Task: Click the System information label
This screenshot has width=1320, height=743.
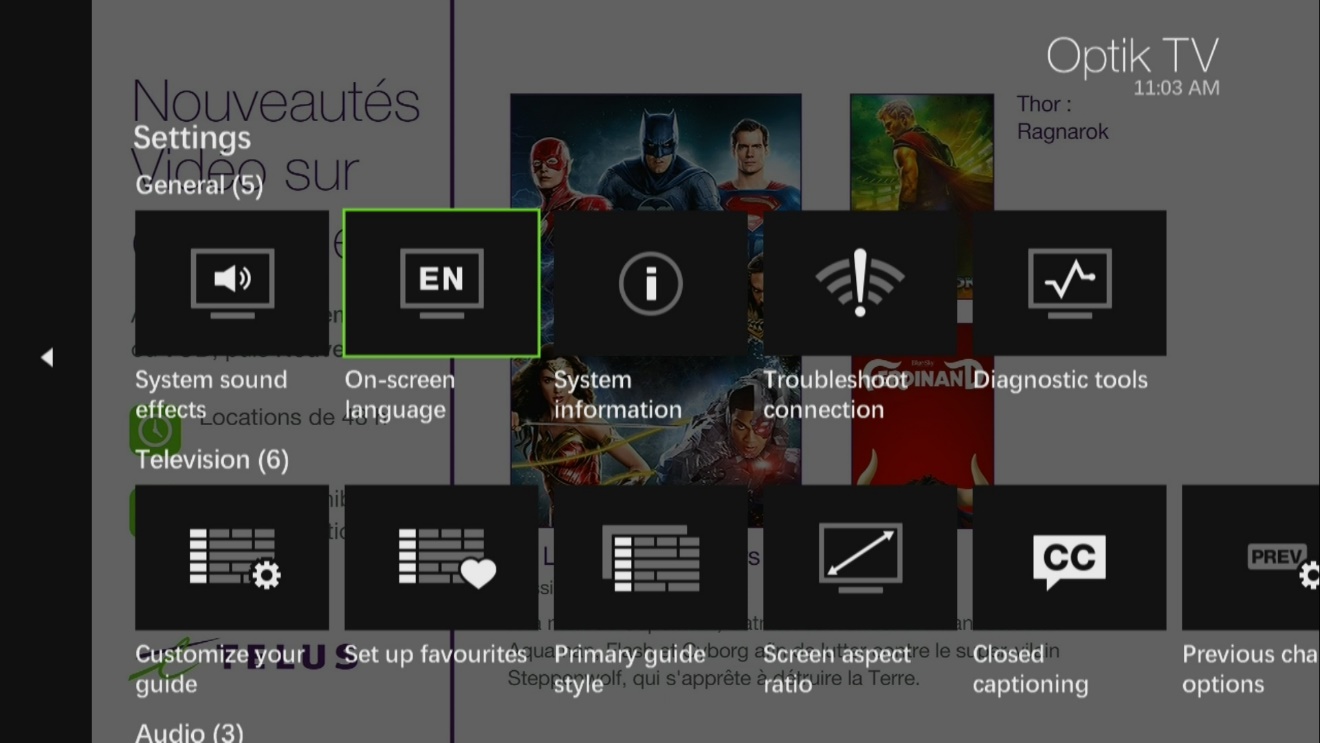Action: tap(618, 395)
